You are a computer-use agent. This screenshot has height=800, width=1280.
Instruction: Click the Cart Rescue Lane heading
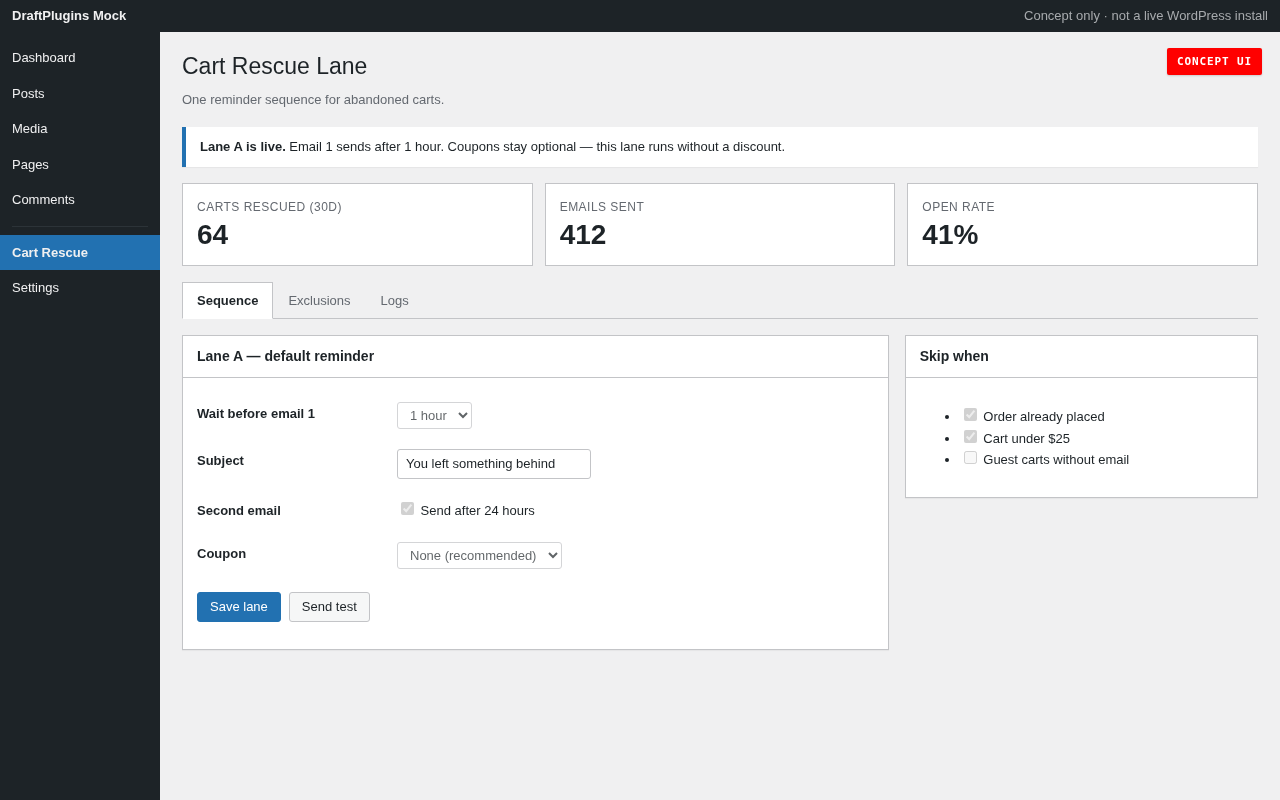pos(274,66)
